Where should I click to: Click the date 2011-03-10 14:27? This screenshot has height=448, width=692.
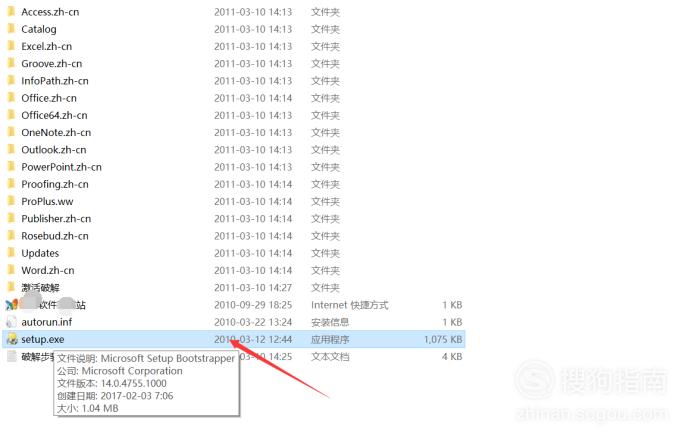253,288
